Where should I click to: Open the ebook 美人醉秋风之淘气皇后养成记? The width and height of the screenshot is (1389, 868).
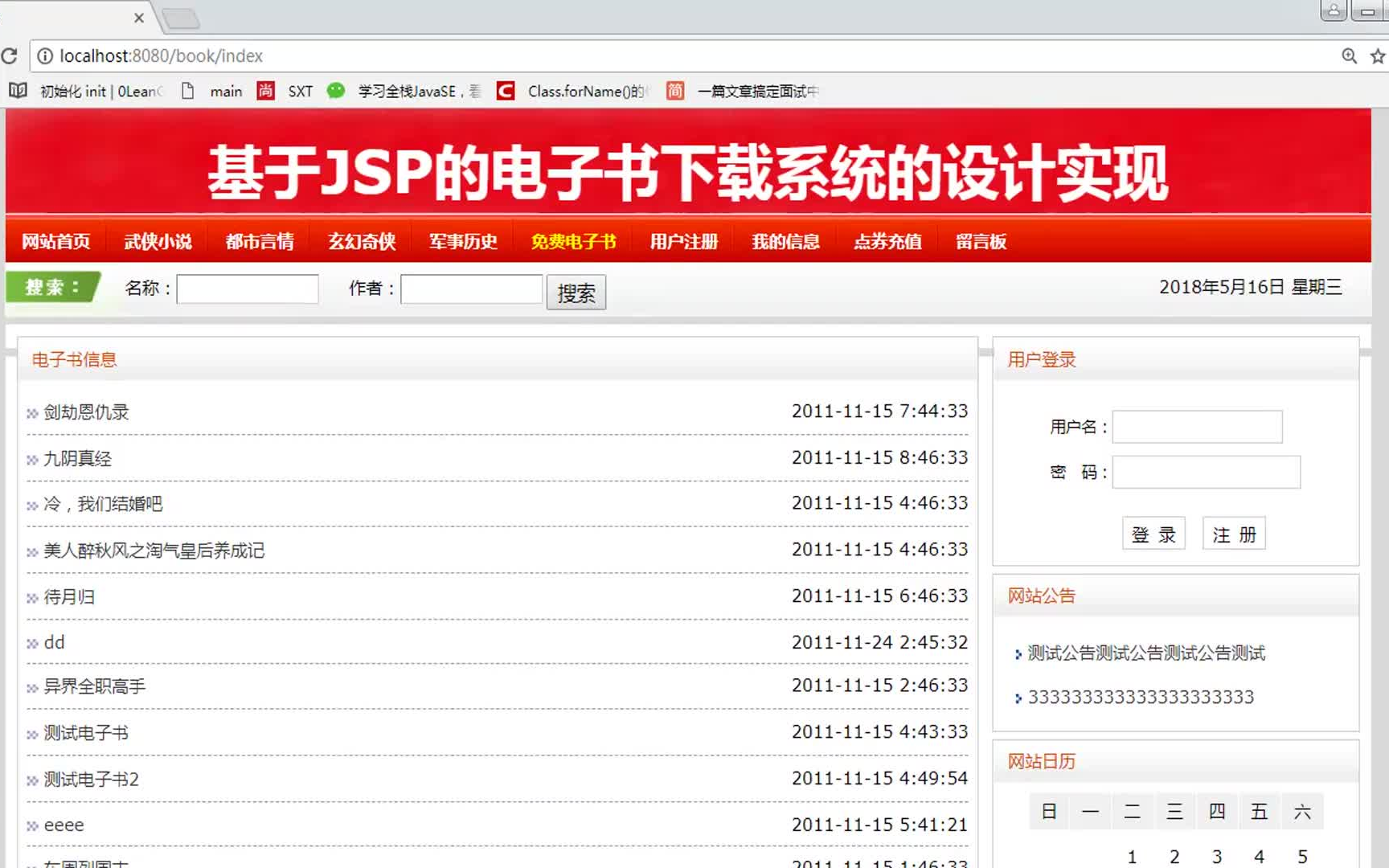point(154,551)
